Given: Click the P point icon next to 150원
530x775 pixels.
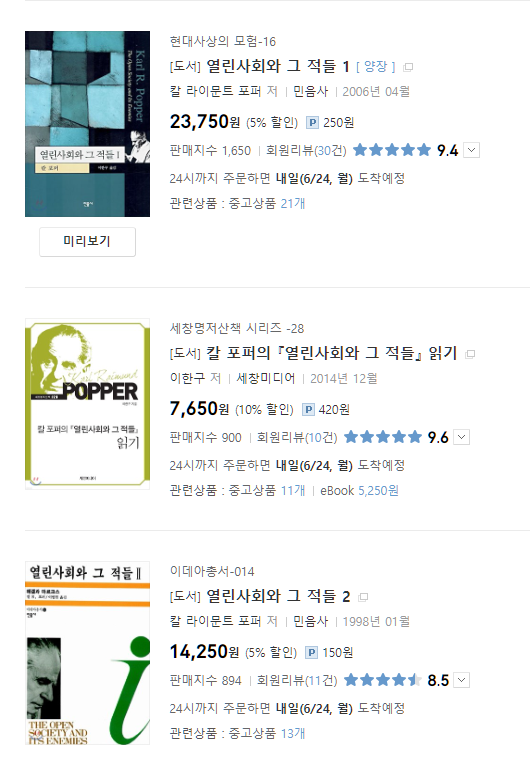Looking at the screenshot, I should [x=311, y=653].
